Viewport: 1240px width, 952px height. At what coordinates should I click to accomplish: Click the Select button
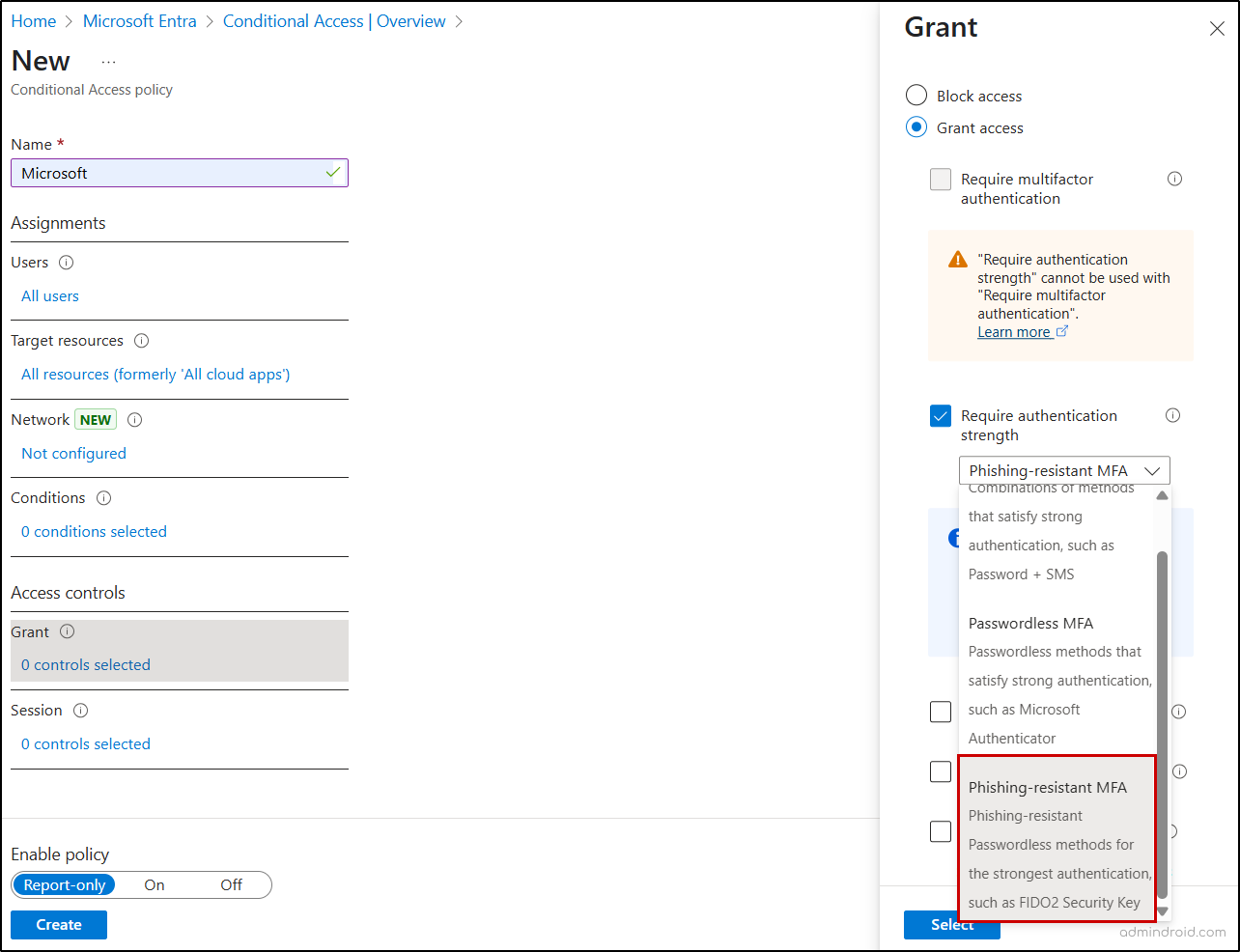pyautogui.click(x=951, y=925)
